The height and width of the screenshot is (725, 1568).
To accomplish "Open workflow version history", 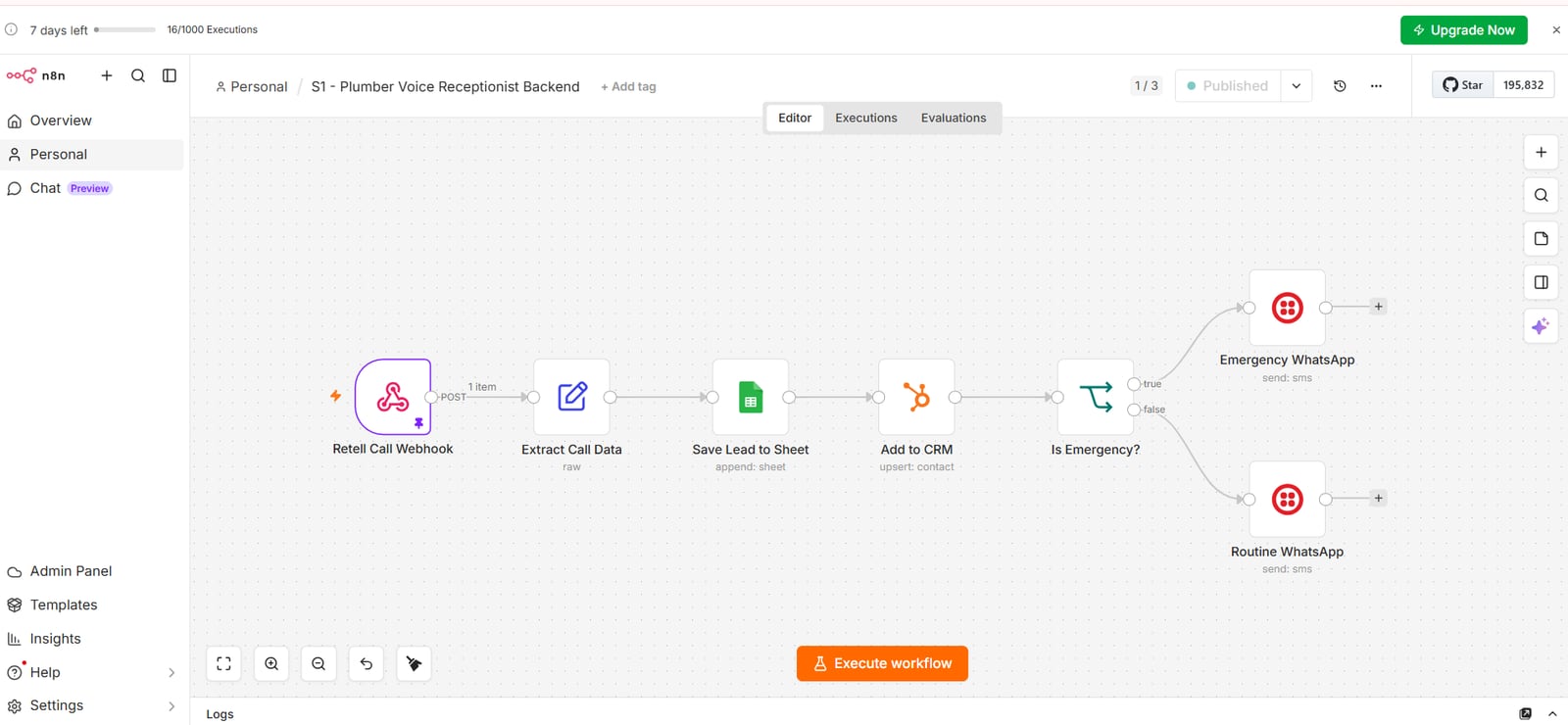I will coord(1340,86).
